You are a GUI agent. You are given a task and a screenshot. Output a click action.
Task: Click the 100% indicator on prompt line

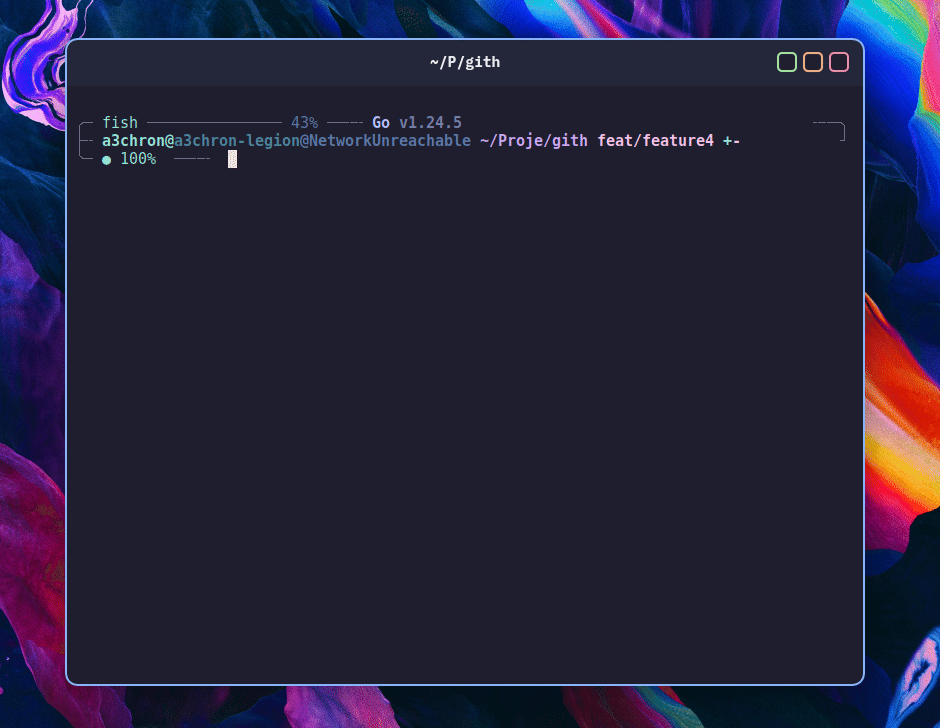click(x=138, y=159)
